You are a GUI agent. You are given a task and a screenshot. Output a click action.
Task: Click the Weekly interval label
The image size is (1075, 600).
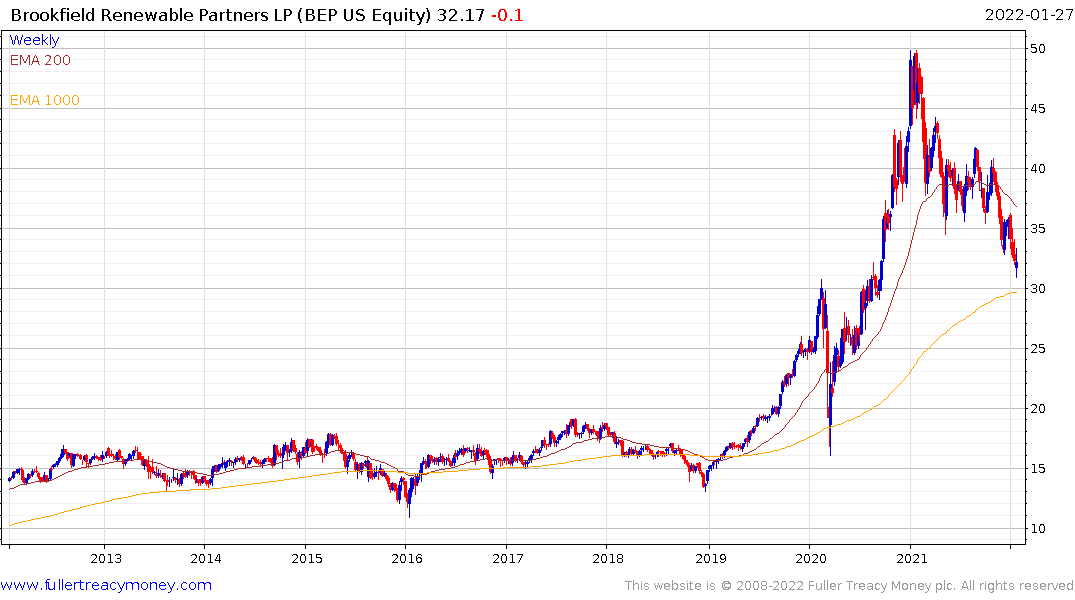coord(34,40)
